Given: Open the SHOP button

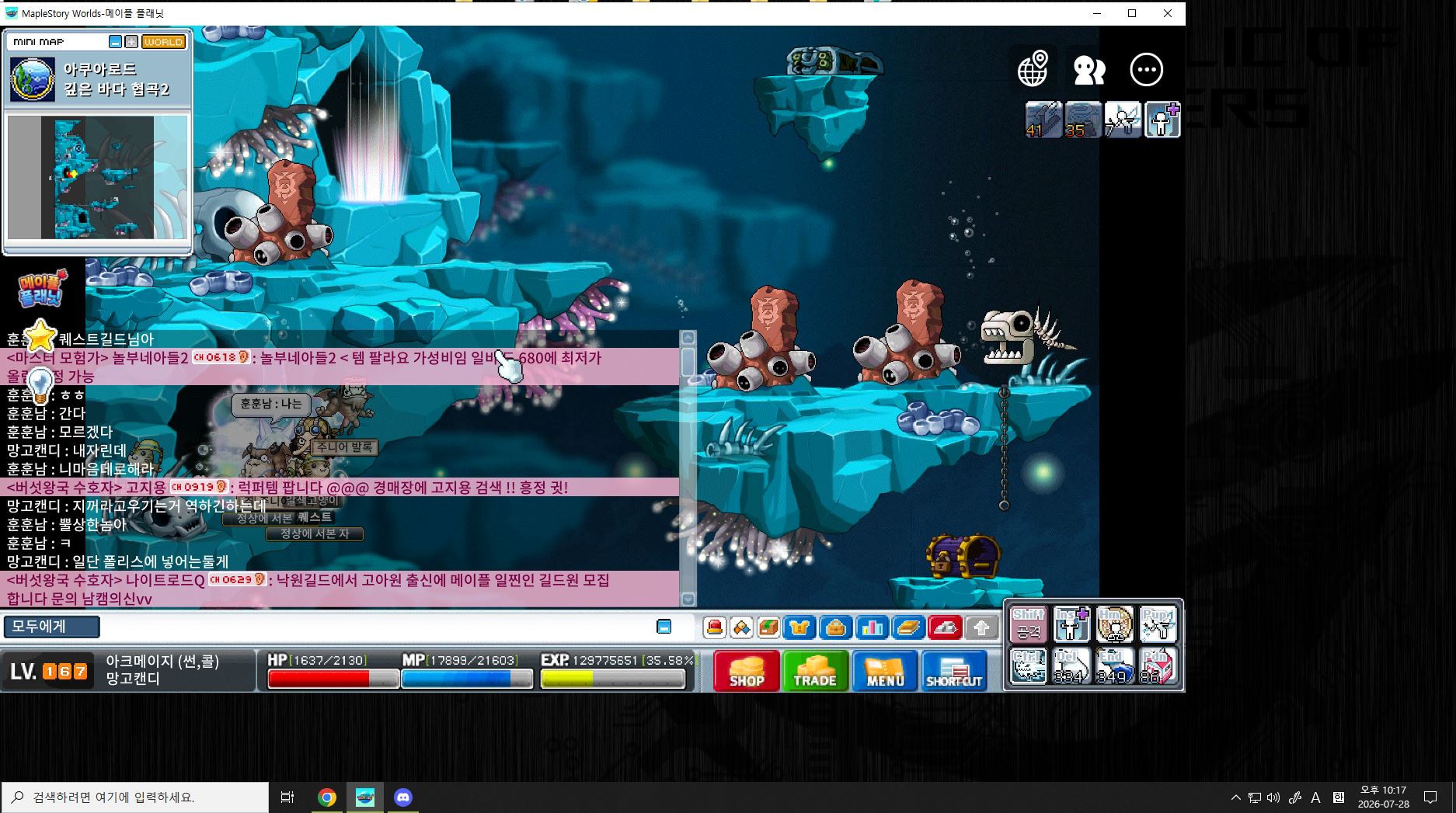Looking at the screenshot, I should tap(747, 671).
